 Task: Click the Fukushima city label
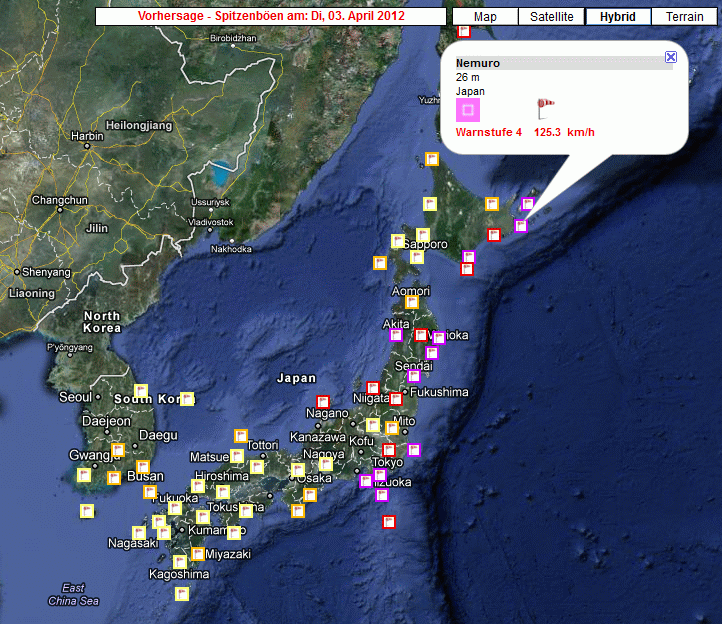(x=439, y=392)
